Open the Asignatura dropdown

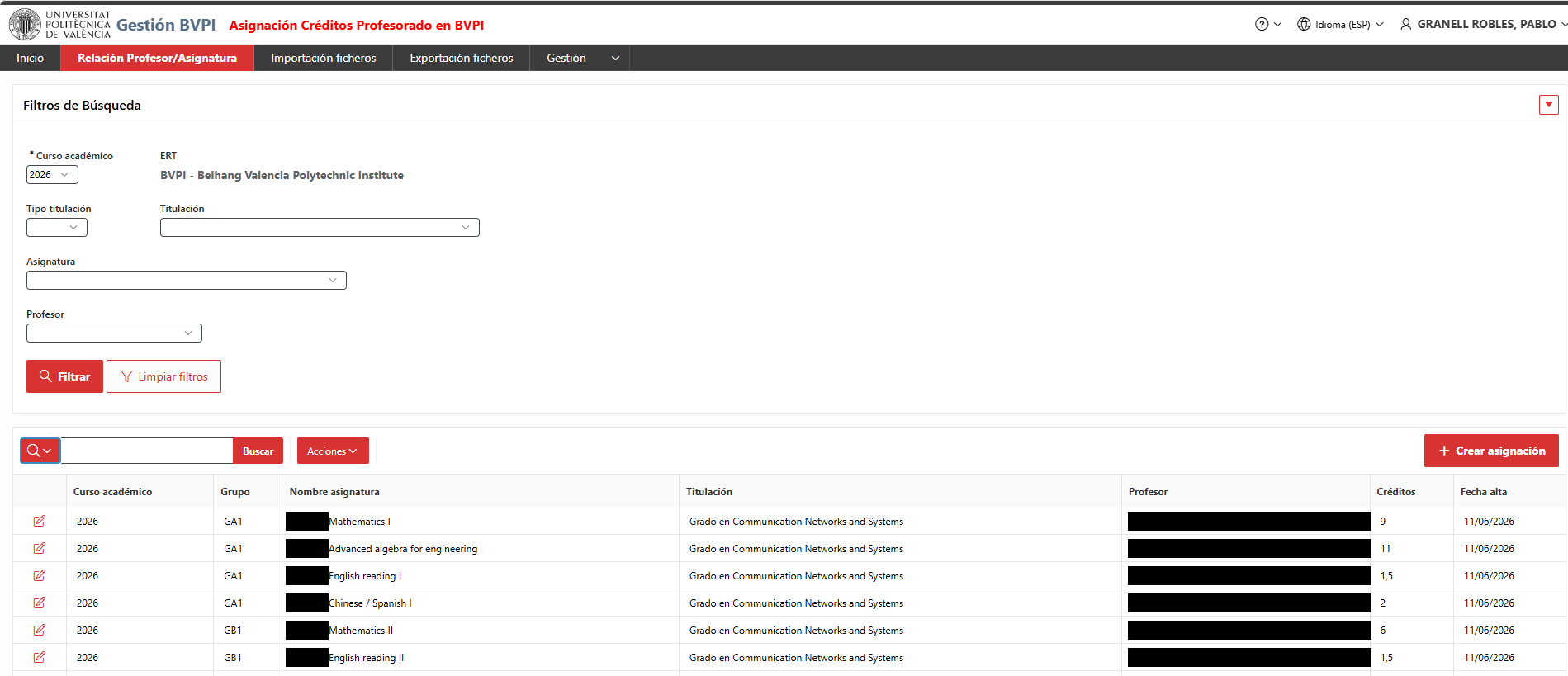[x=187, y=281]
